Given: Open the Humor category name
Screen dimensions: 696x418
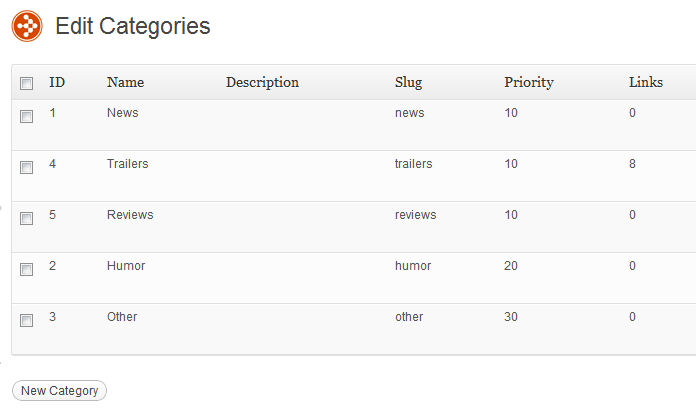Looking at the screenshot, I should pyautogui.click(x=126, y=266).
